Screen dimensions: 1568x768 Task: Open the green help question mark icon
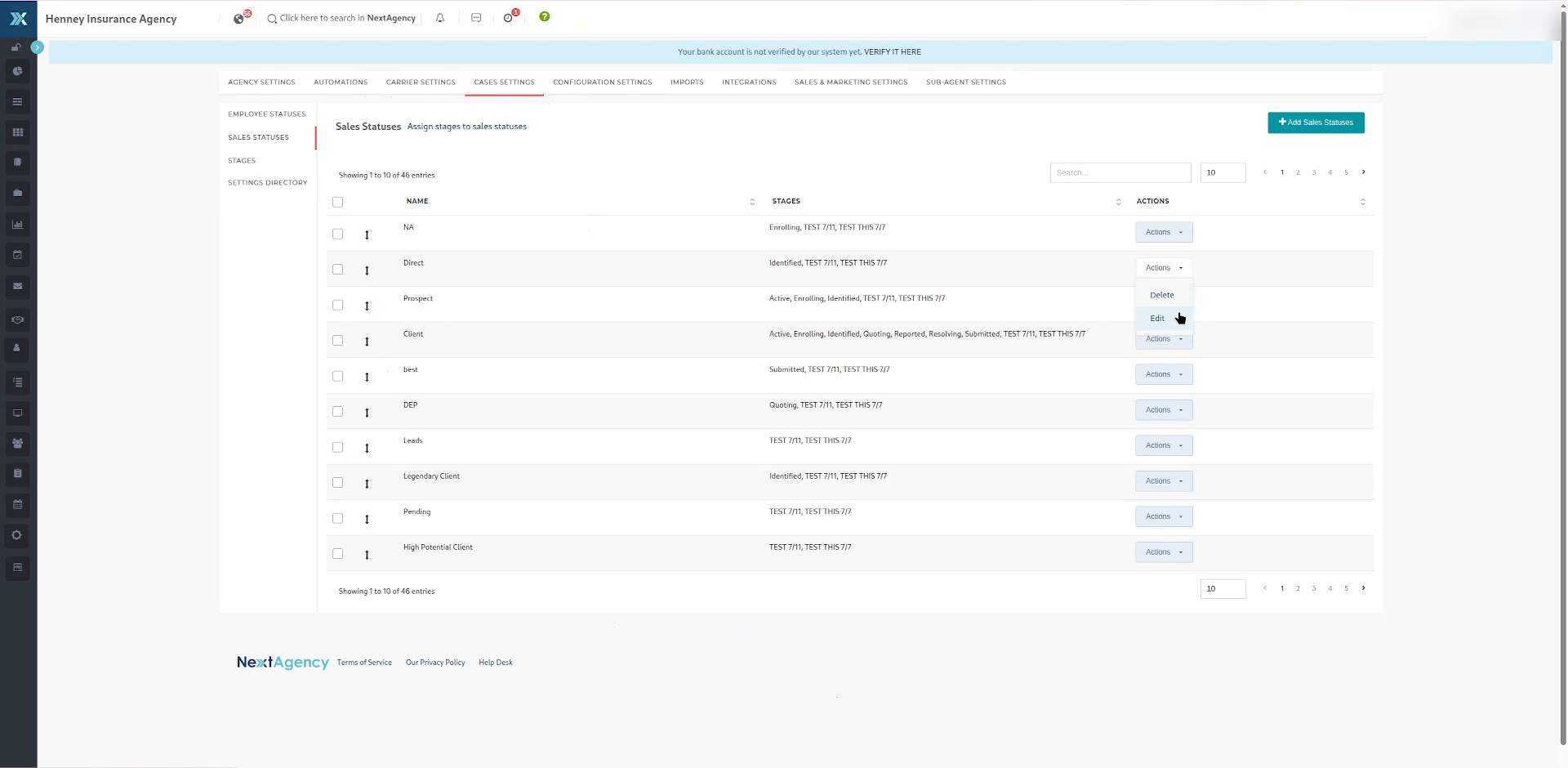pos(545,16)
